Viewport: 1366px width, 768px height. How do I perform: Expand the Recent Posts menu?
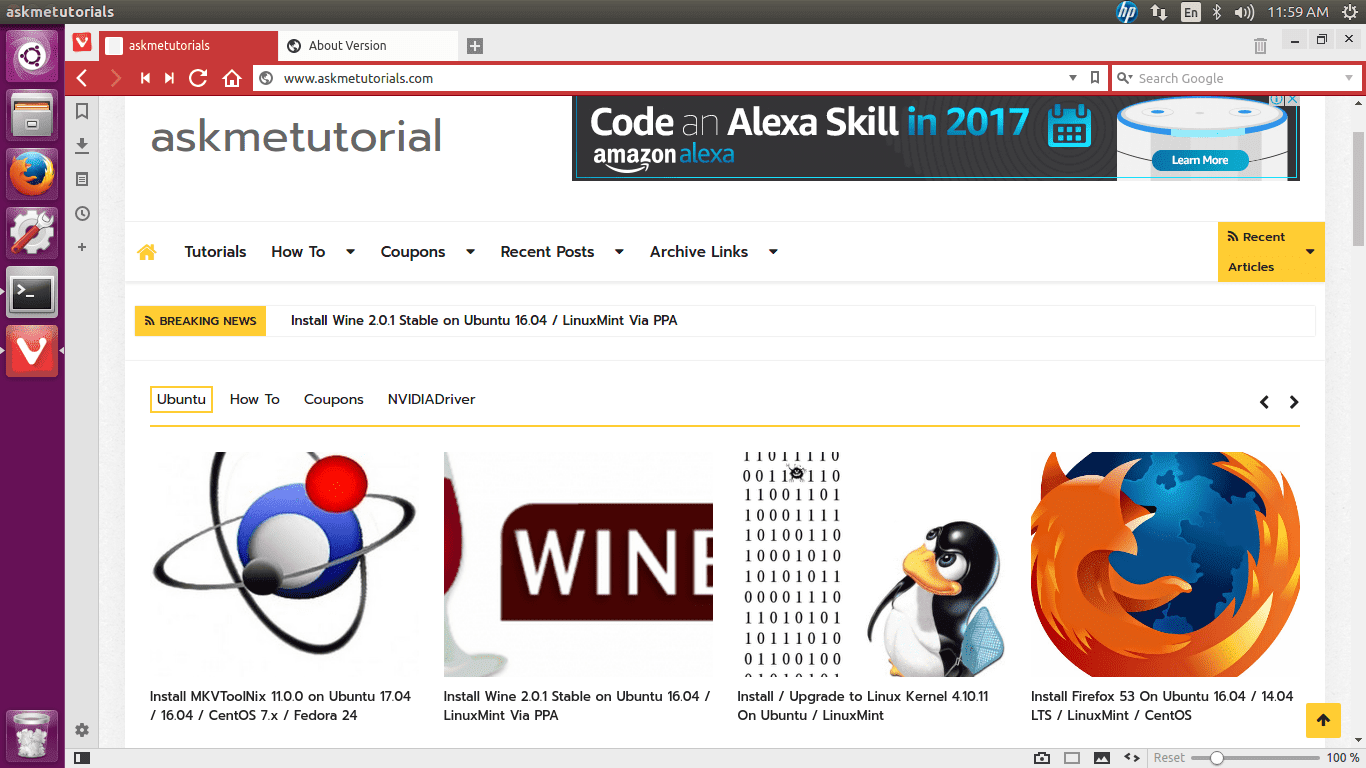619,252
